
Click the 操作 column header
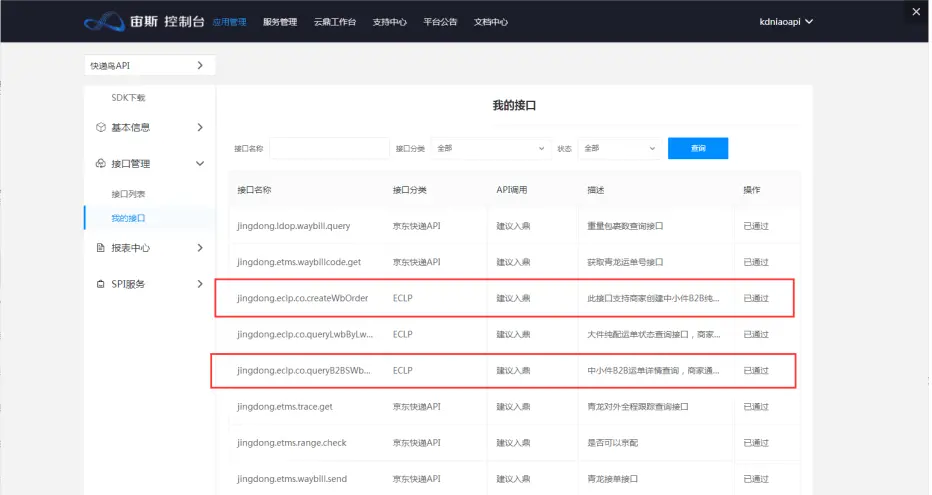click(x=751, y=190)
